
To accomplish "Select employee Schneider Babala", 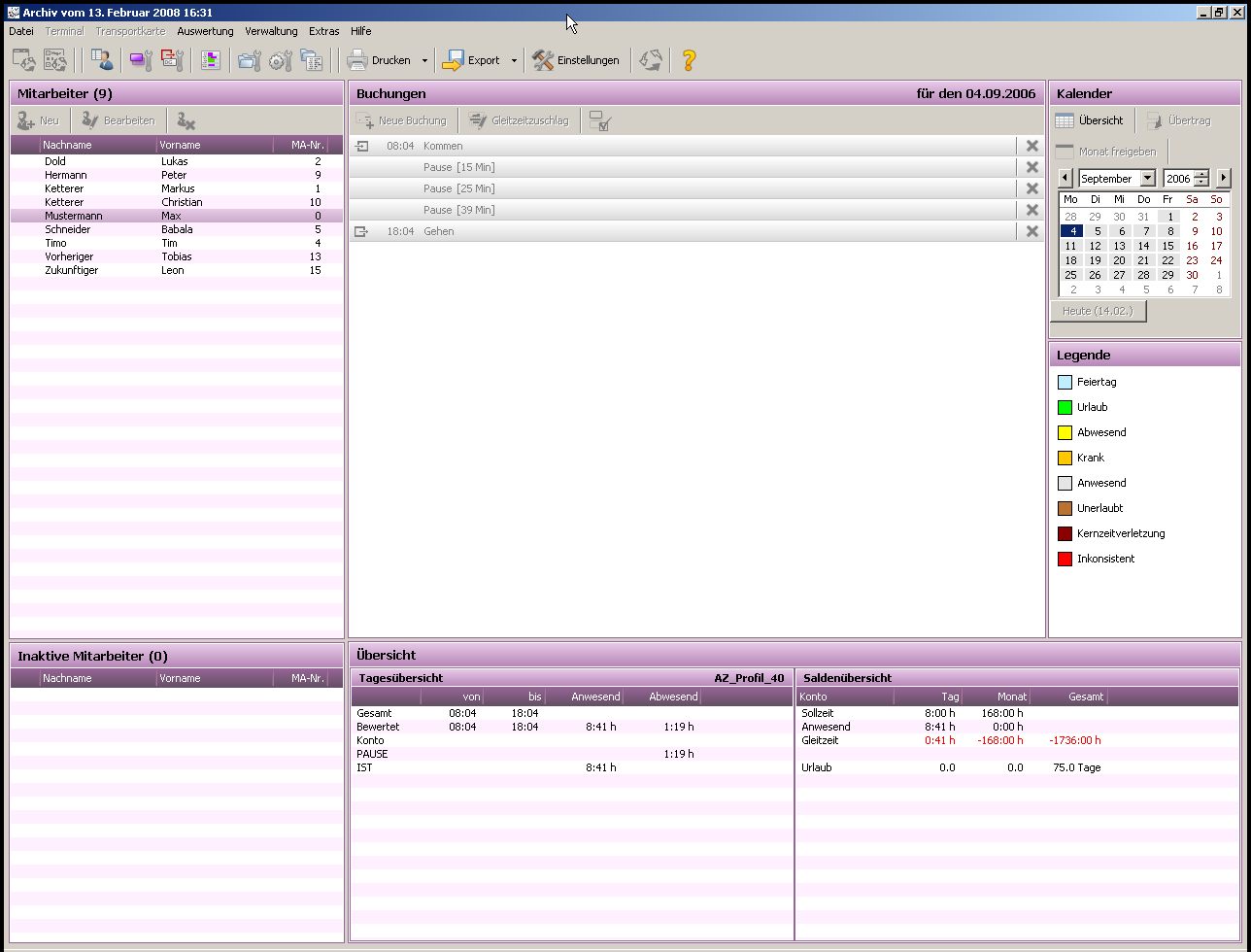I will pos(177,229).
